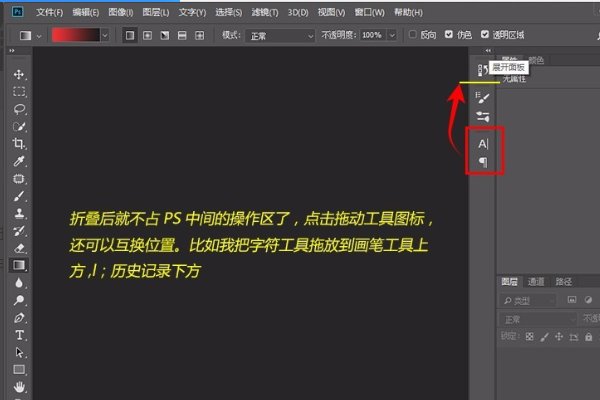
Task: Click the 不透明度 100% opacity field
Action: click(x=373, y=35)
